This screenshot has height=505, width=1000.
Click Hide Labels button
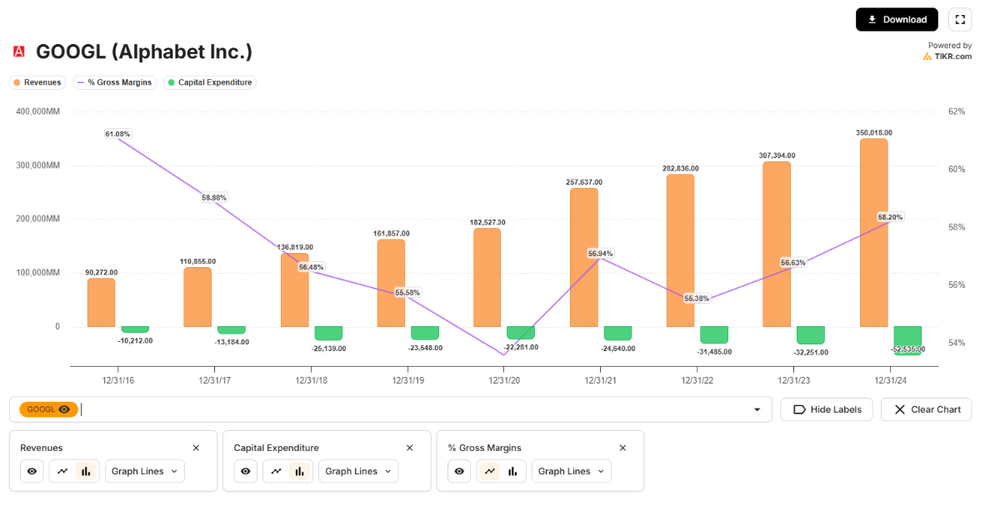pos(827,409)
